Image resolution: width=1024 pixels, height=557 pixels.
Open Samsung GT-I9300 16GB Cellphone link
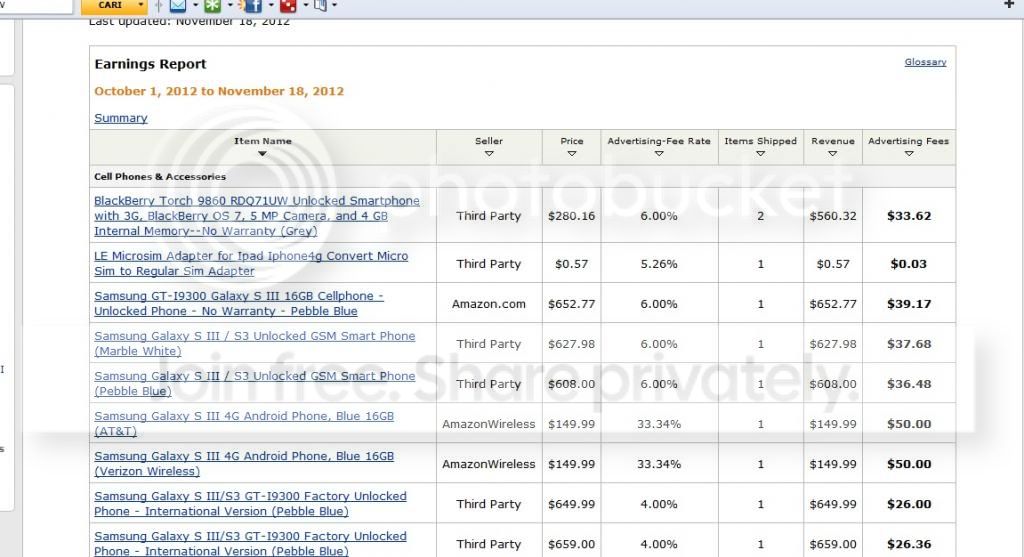click(238, 304)
